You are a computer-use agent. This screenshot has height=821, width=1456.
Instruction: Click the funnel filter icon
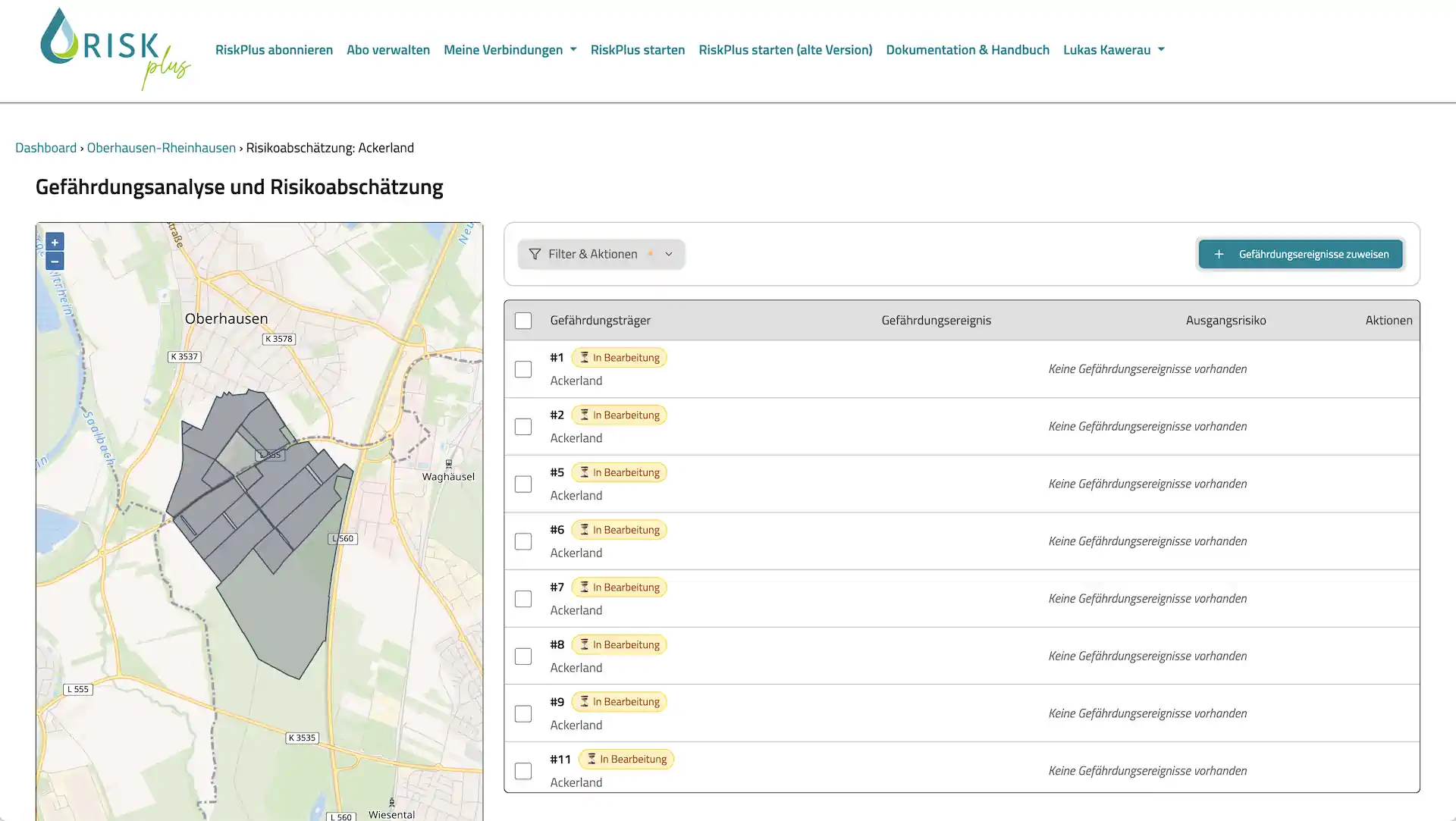tap(535, 254)
